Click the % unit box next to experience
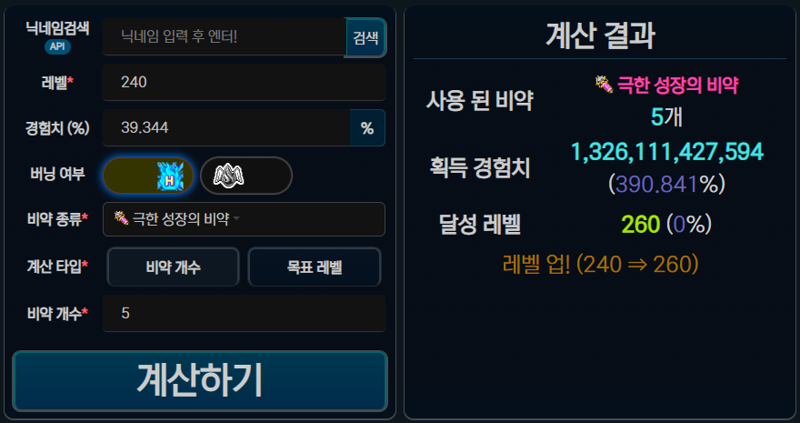 (x=367, y=128)
